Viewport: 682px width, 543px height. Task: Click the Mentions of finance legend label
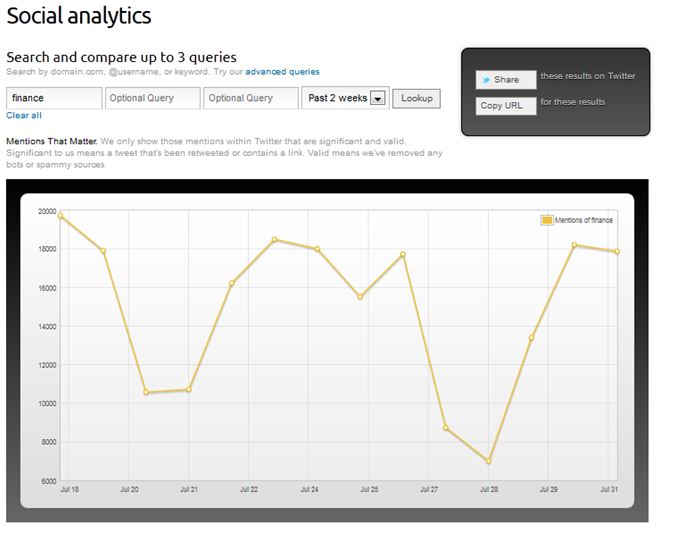click(x=584, y=220)
